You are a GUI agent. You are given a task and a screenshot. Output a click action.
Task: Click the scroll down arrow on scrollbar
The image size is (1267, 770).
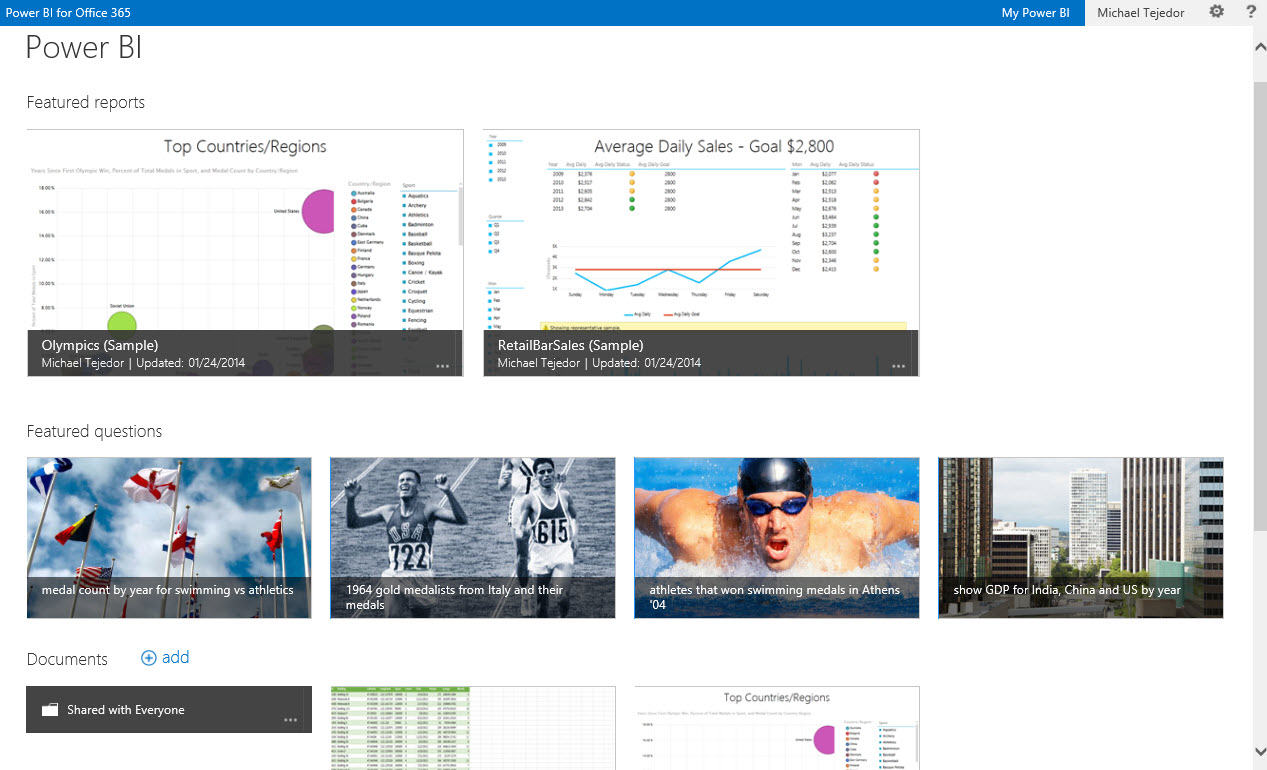click(x=1259, y=751)
